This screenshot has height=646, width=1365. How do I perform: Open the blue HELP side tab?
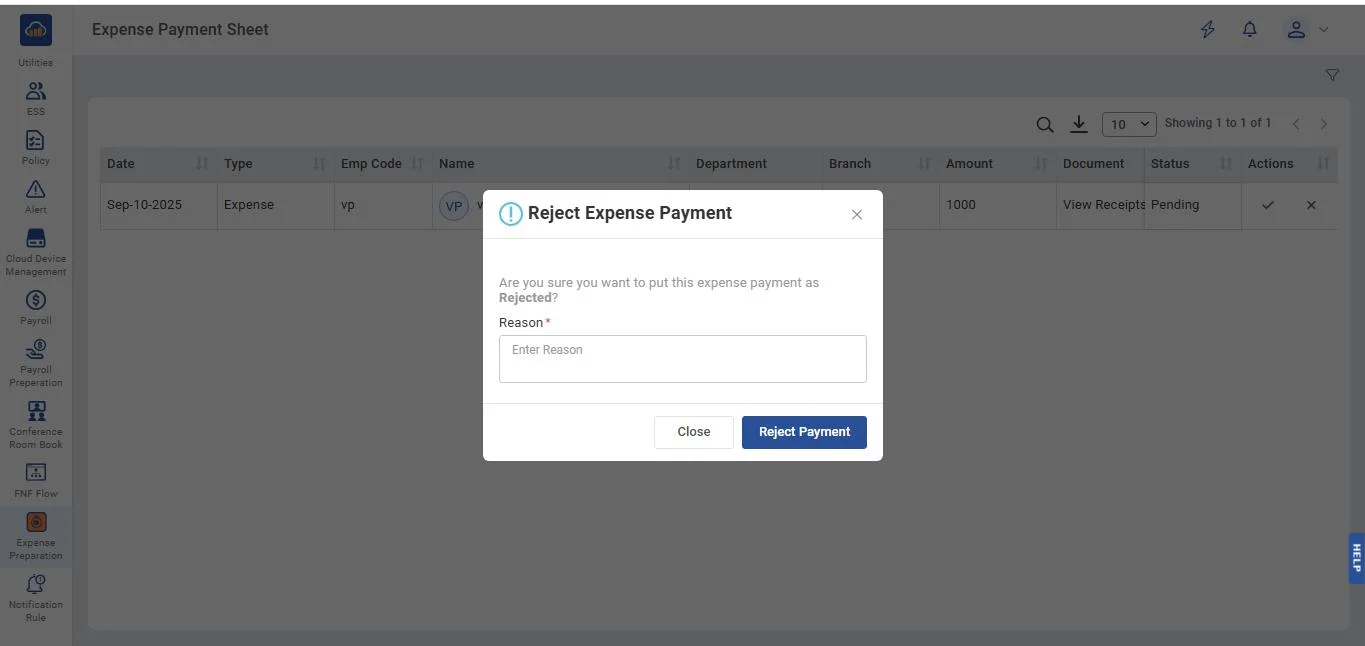(1356, 557)
